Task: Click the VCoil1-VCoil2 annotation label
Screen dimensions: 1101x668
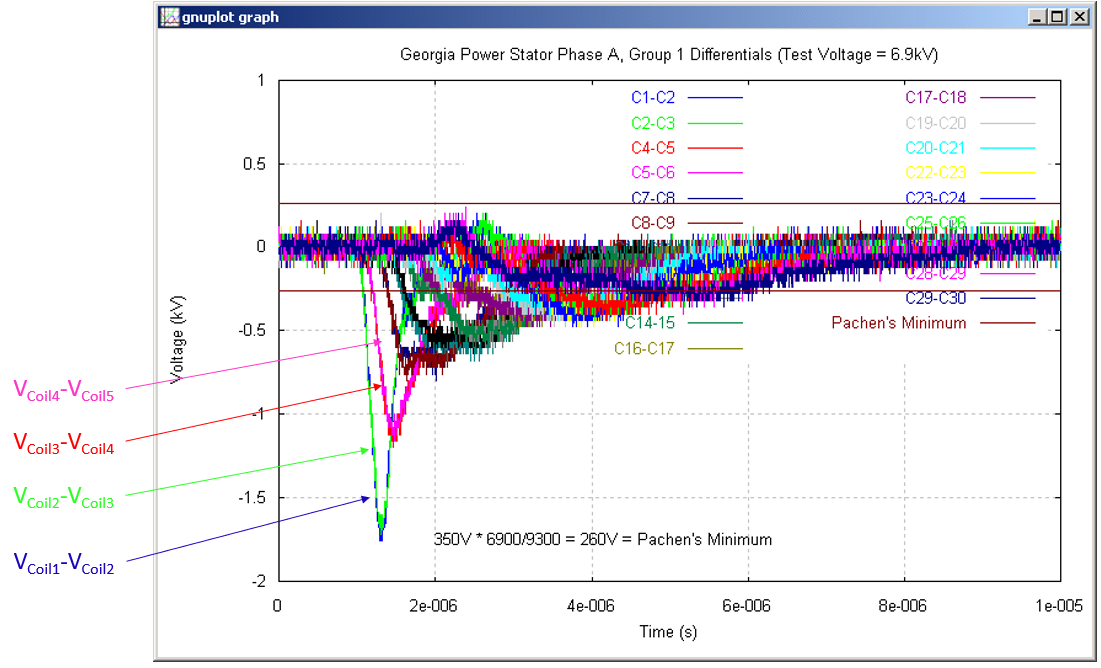Action: coord(64,562)
